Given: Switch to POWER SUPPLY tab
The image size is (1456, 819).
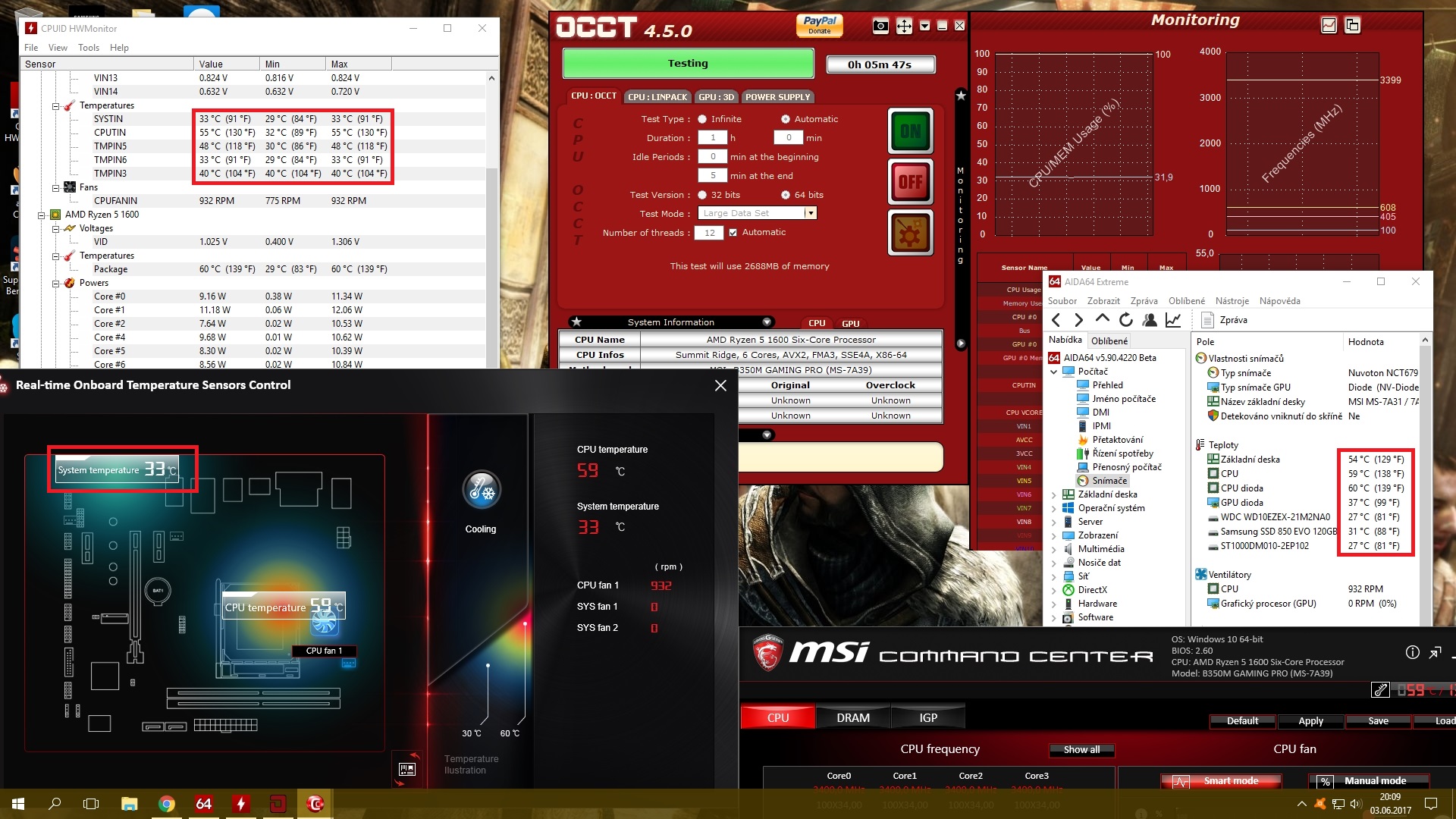Looking at the screenshot, I should [x=777, y=97].
